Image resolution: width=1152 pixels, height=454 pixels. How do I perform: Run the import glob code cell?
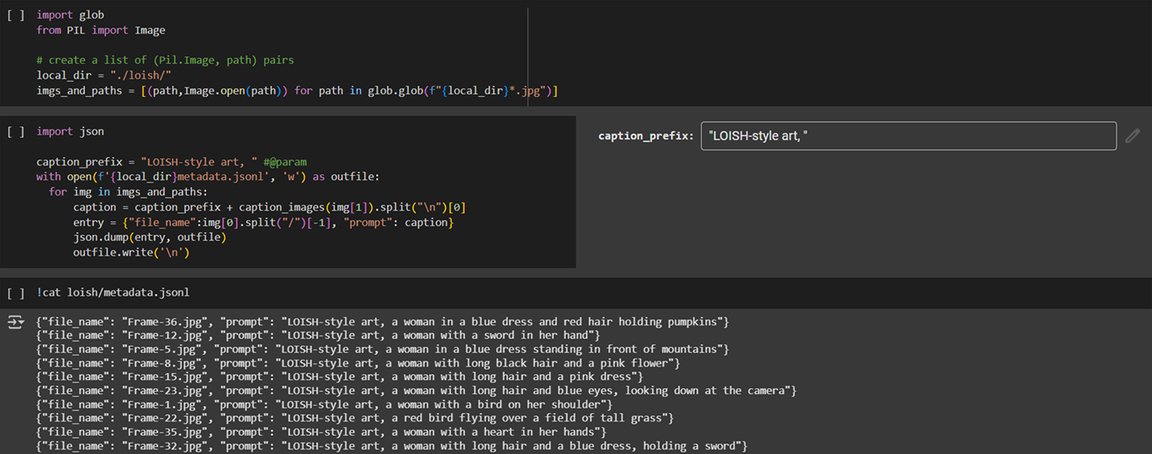(15, 17)
